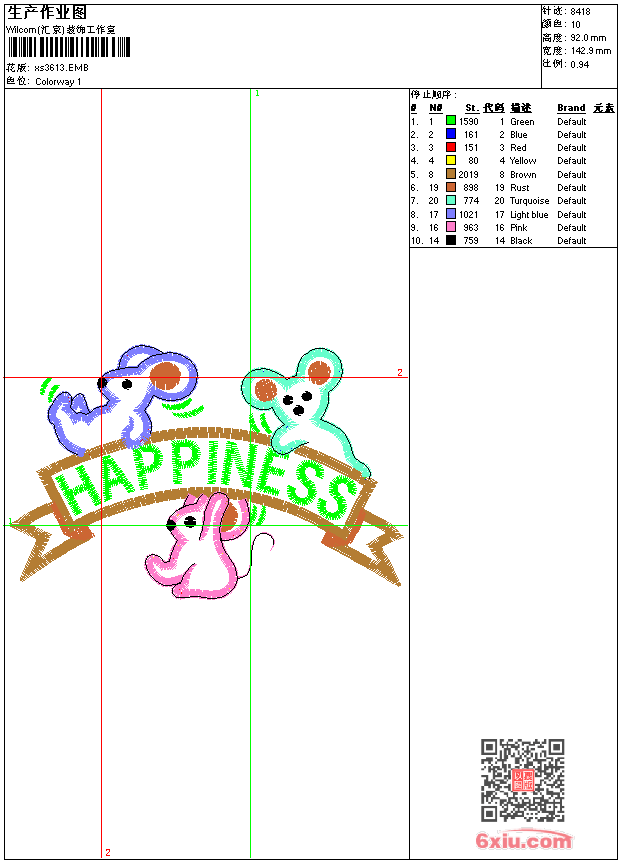
Task: Click the Colorway 1 label
Action: point(58,82)
